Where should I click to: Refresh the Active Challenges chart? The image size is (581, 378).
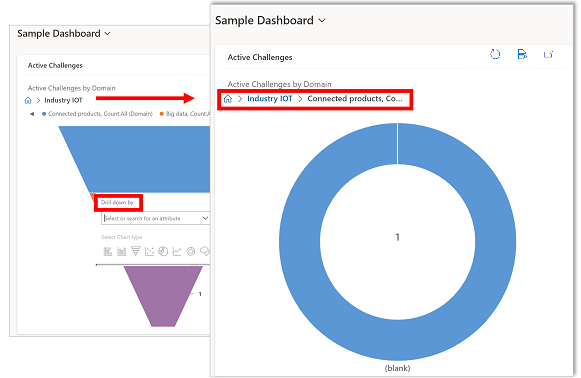tap(495, 54)
